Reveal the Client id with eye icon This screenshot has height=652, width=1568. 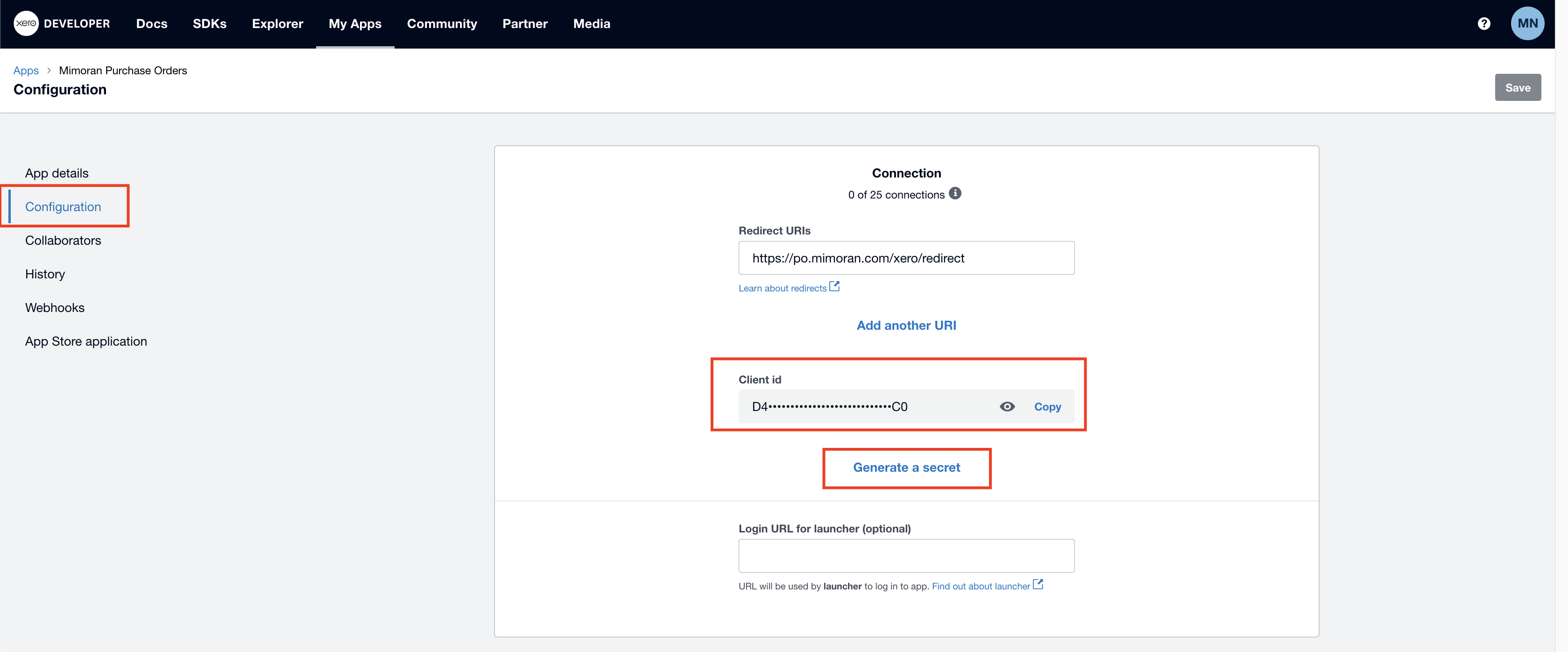pos(1007,407)
